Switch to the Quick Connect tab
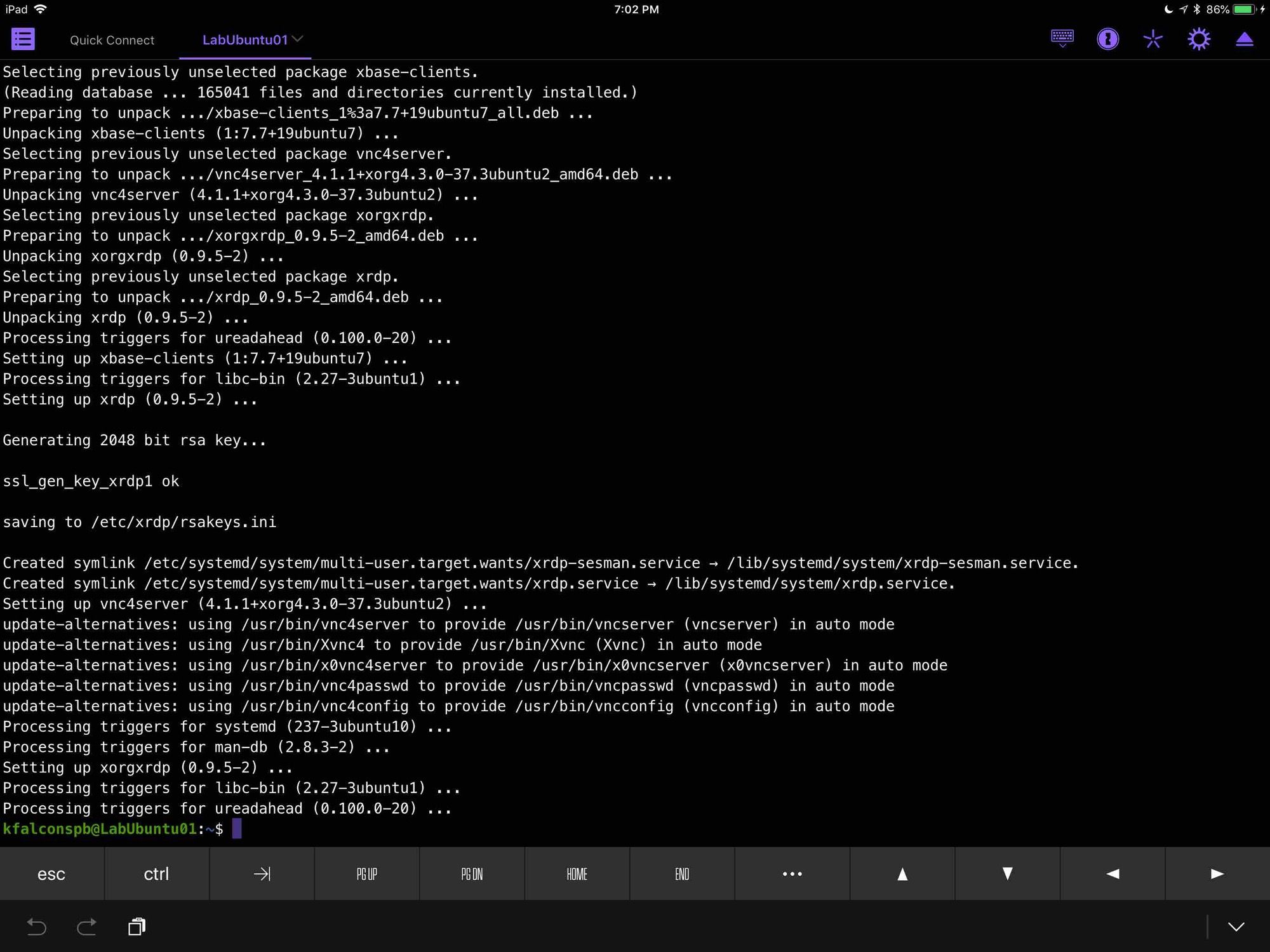The image size is (1270, 952). tap(112, 40)
